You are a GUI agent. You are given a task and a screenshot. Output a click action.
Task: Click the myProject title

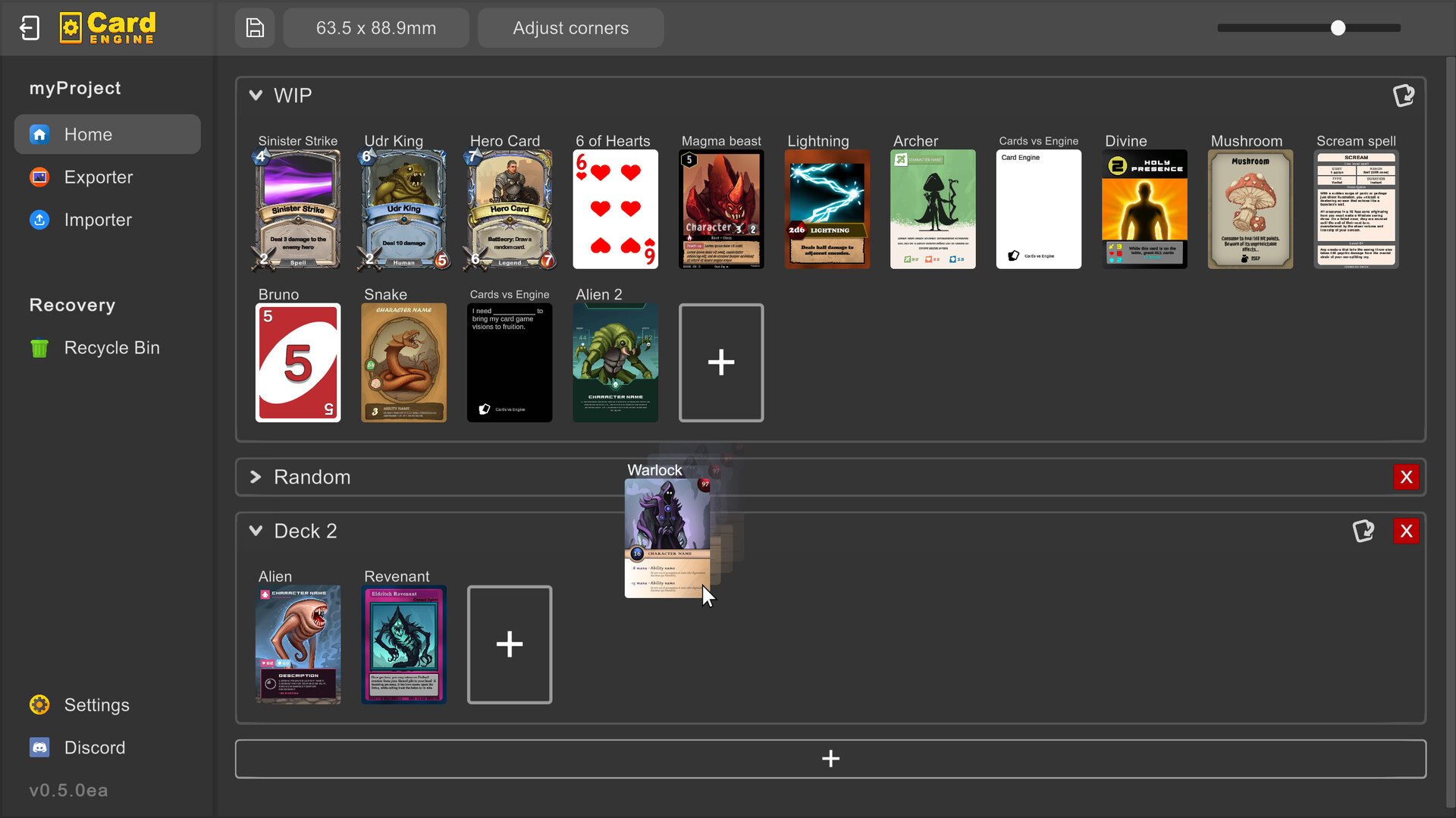75,87
